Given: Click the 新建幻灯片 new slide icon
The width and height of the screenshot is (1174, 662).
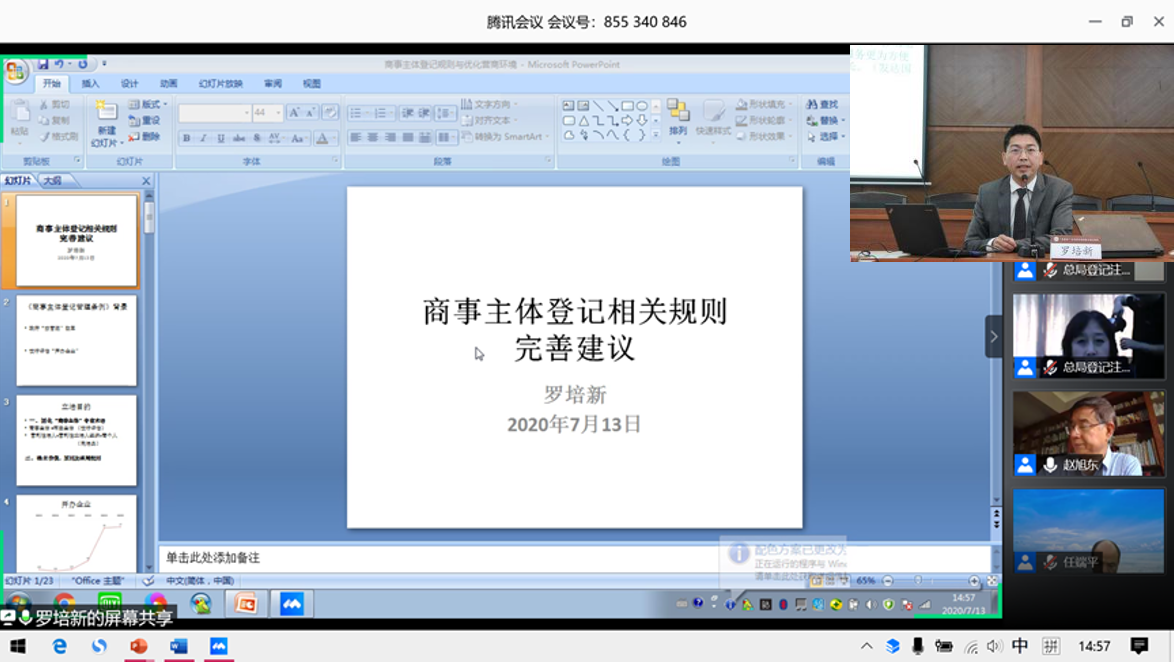Looking at the screenshot, I should click(x=106, y=112).
